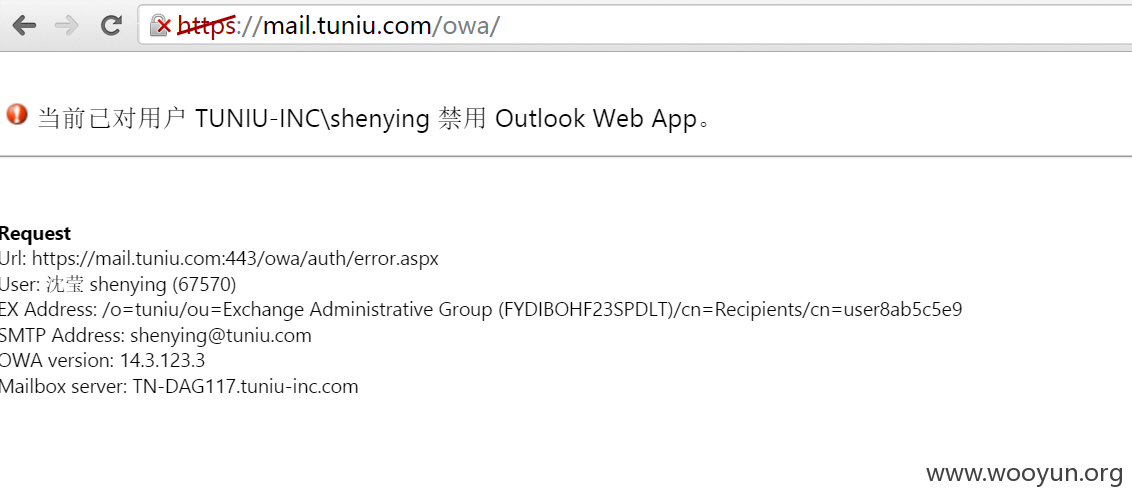Select the SMTP Address shenying@tuniu.com line
This screenshot has height=502, width=1132.
pos(156,335)
